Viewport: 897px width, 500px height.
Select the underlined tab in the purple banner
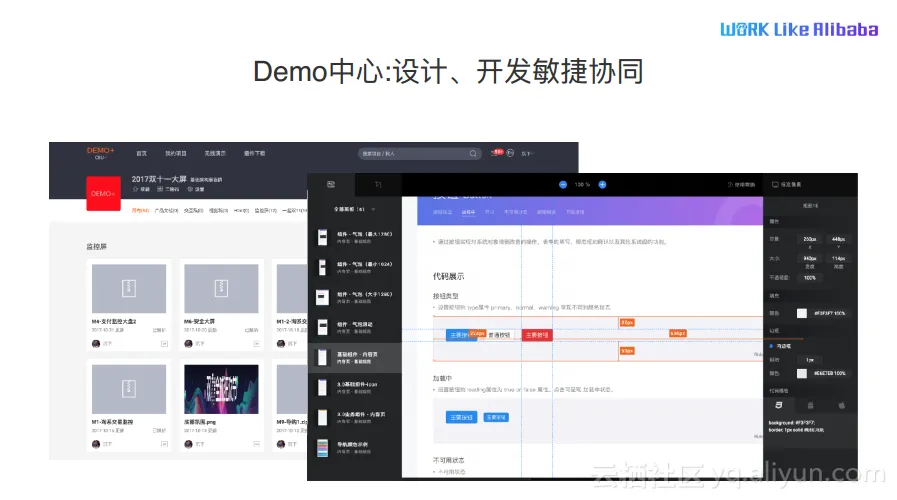point(469,212)
